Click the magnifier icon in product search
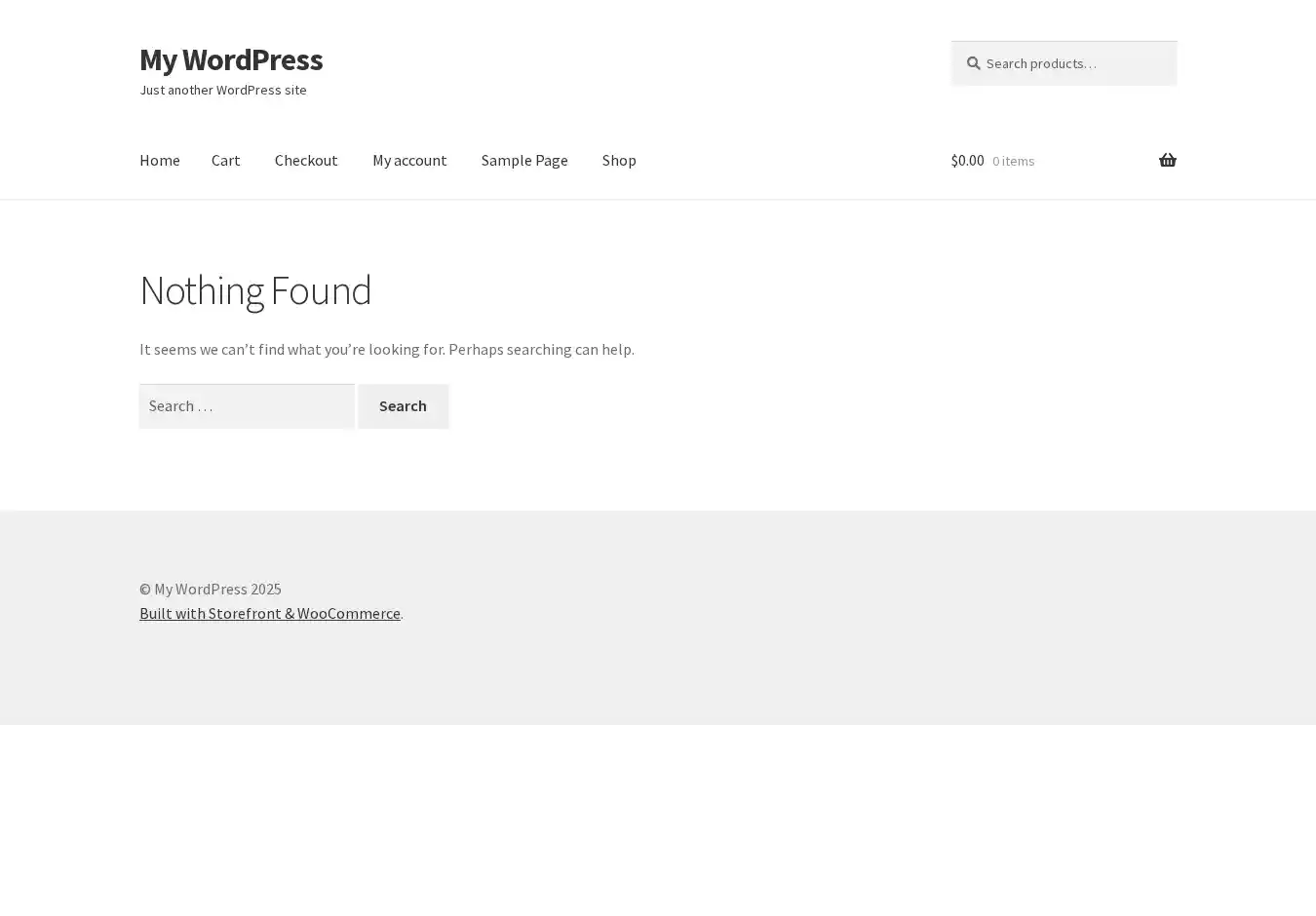1316x916 pixels. (973, 63)
